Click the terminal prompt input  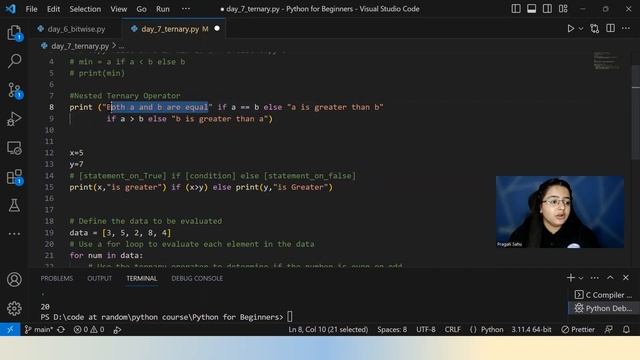[x=289, y=317]
